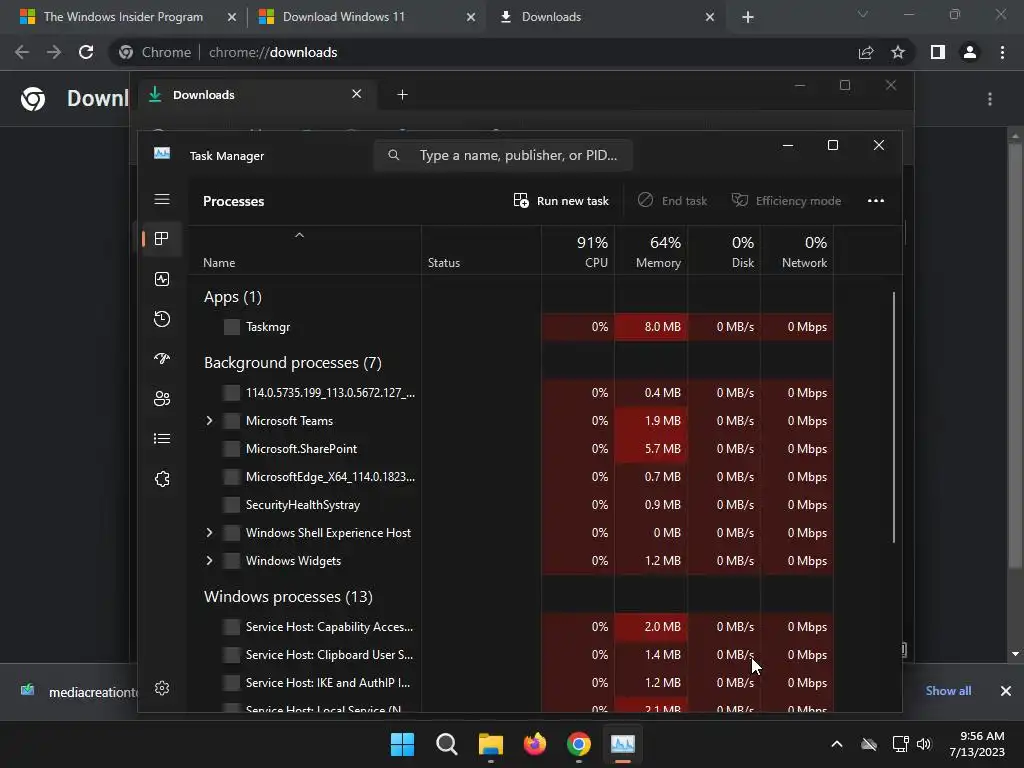Screen dimensions: 1024x768
Task: Click the Task Manager vertical scrollbar
Action: [x=893, y=417]
